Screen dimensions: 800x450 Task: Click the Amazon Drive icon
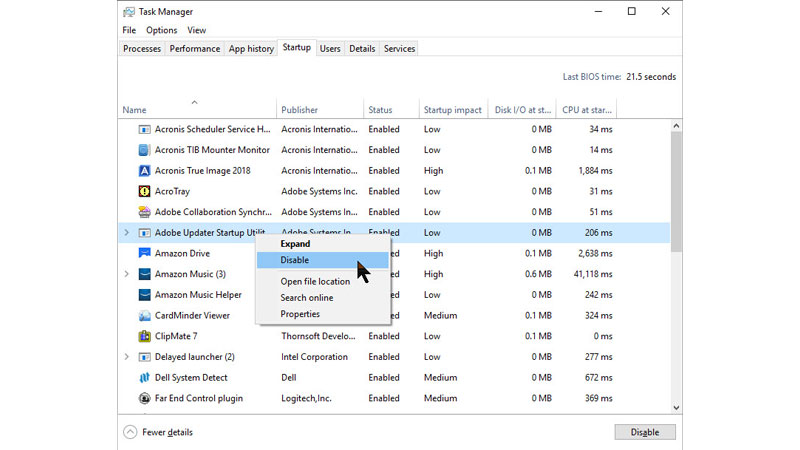pos(144,254)
